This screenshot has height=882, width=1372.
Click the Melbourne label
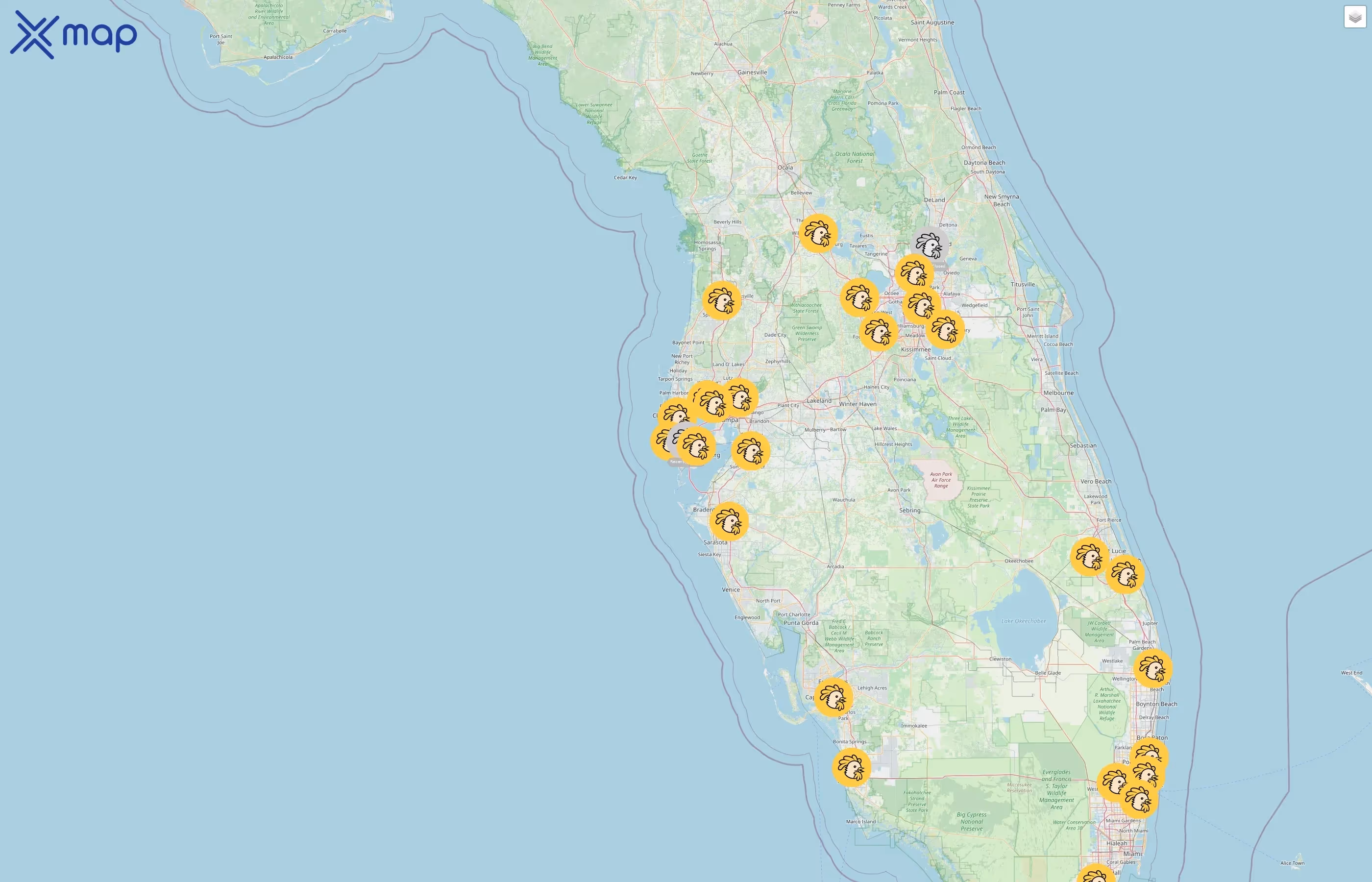(1058, 393)
